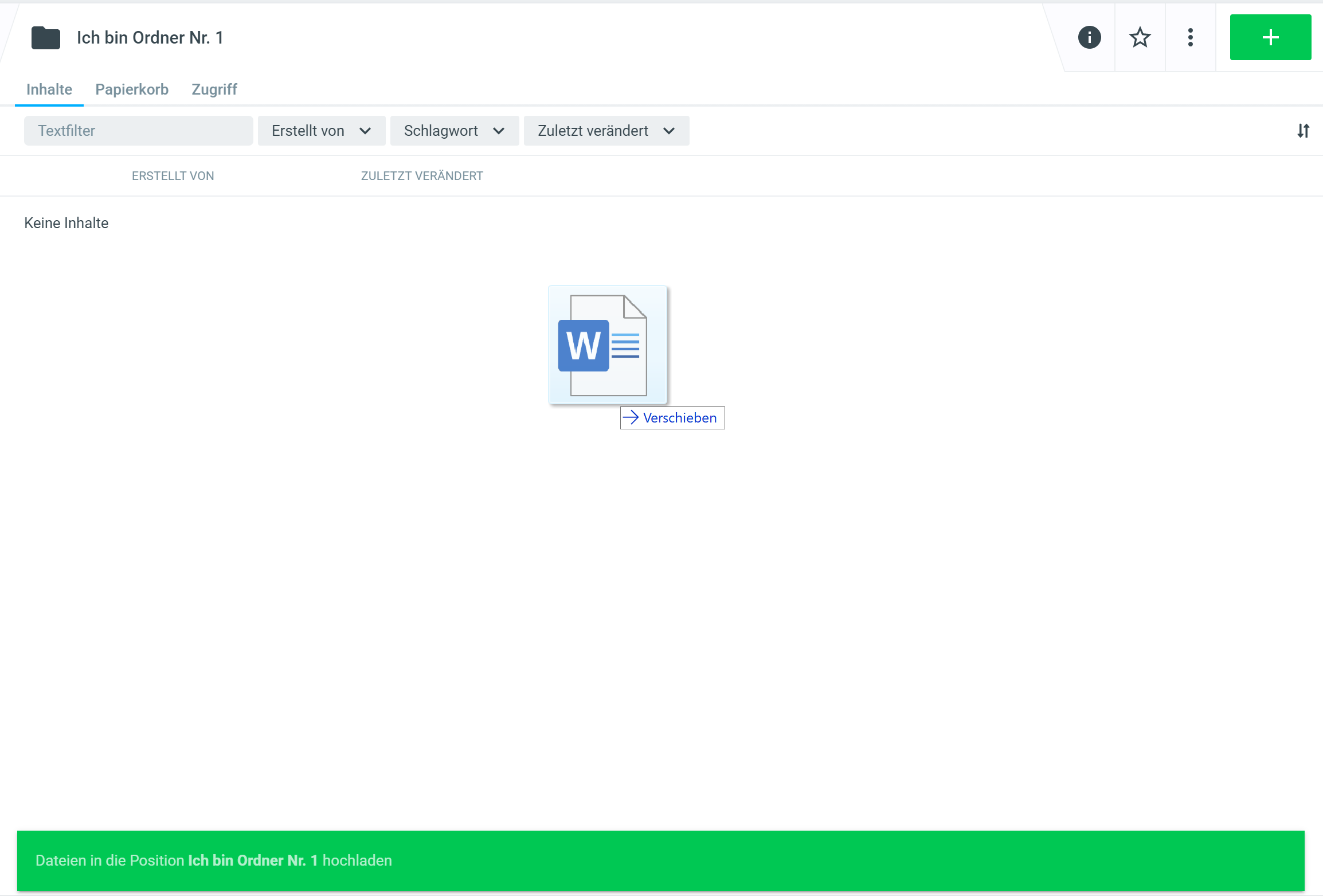The image size is (1323, 896).
Task: Expand the Erstellt von filter dropdown
Action: pyautogui.click(x=321, y=131)
